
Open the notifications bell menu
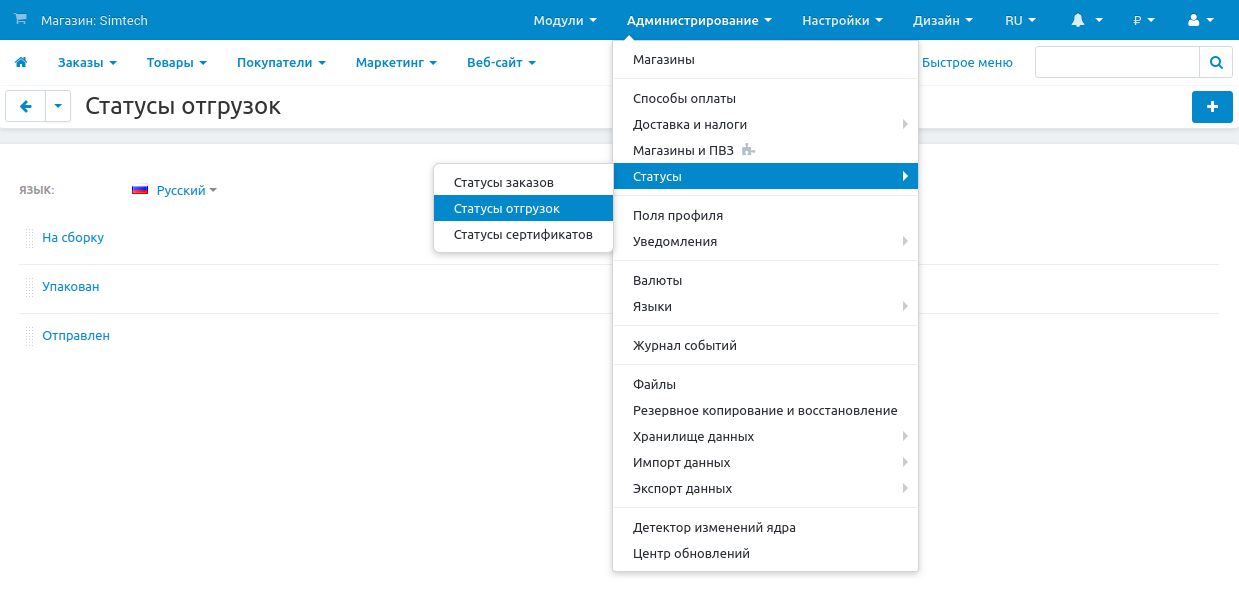pos(1086,20)
